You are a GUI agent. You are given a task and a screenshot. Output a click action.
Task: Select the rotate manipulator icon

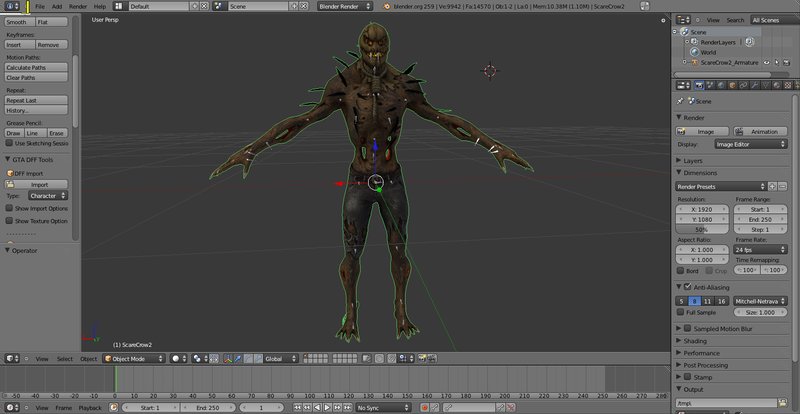click(247, 358)
